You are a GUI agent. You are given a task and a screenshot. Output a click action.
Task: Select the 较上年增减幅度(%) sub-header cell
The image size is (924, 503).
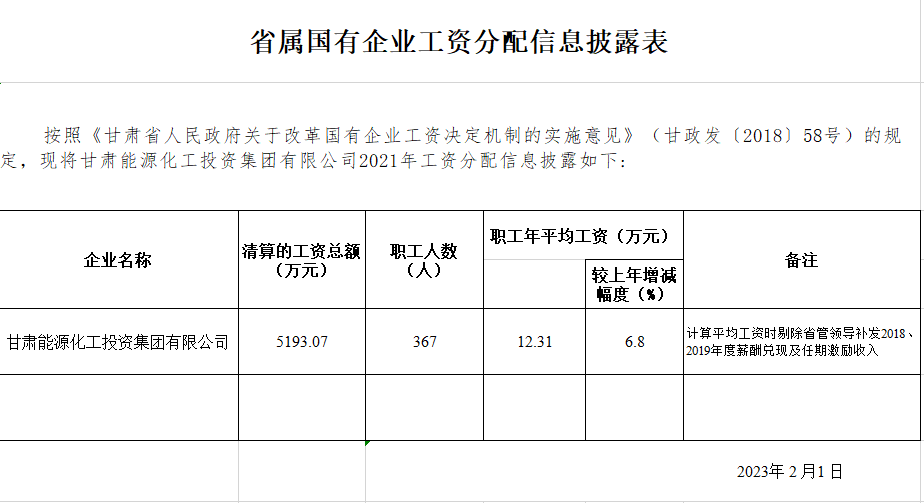click(x=634, y=284)
